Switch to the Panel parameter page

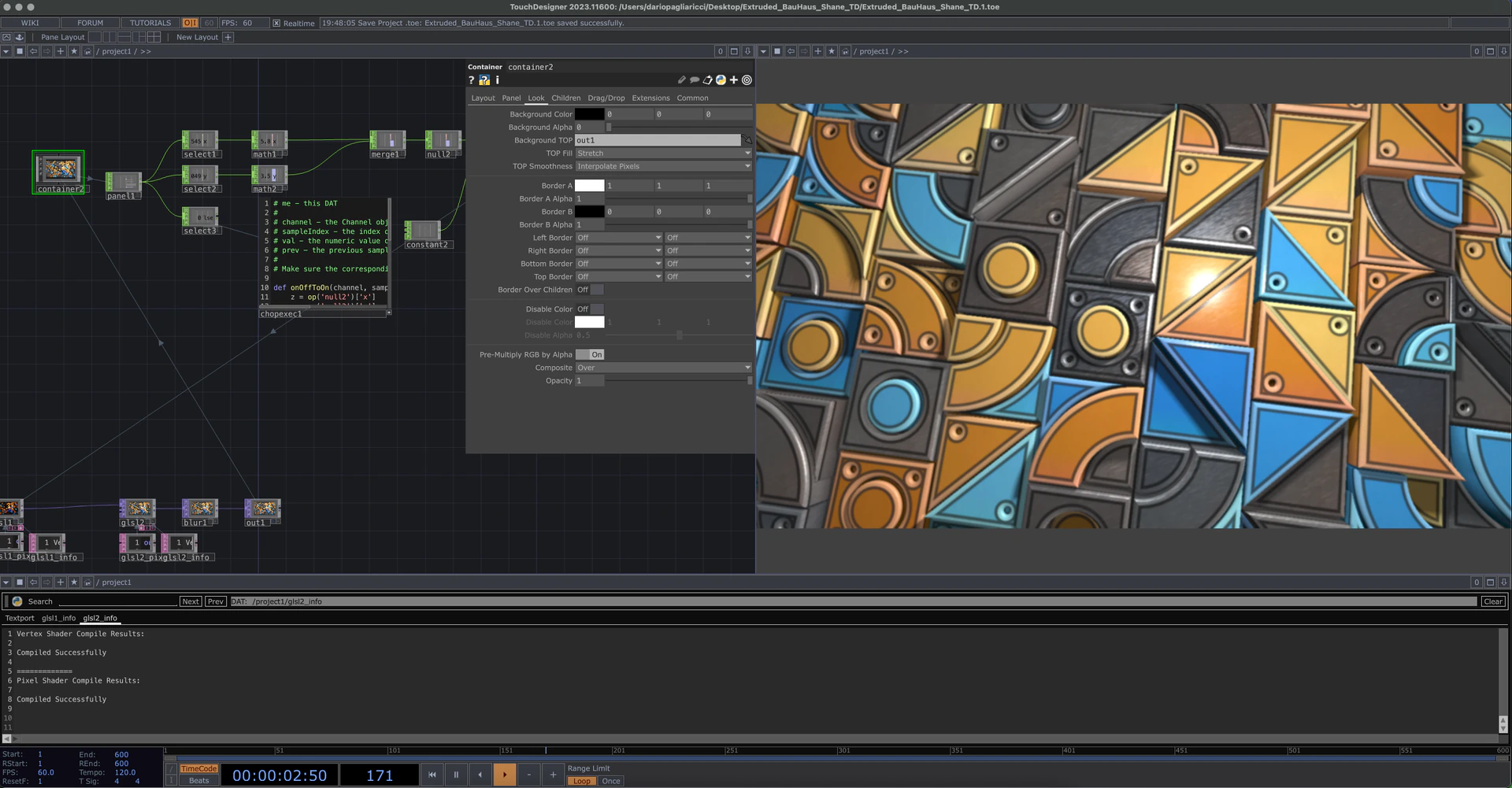(511, 98)
